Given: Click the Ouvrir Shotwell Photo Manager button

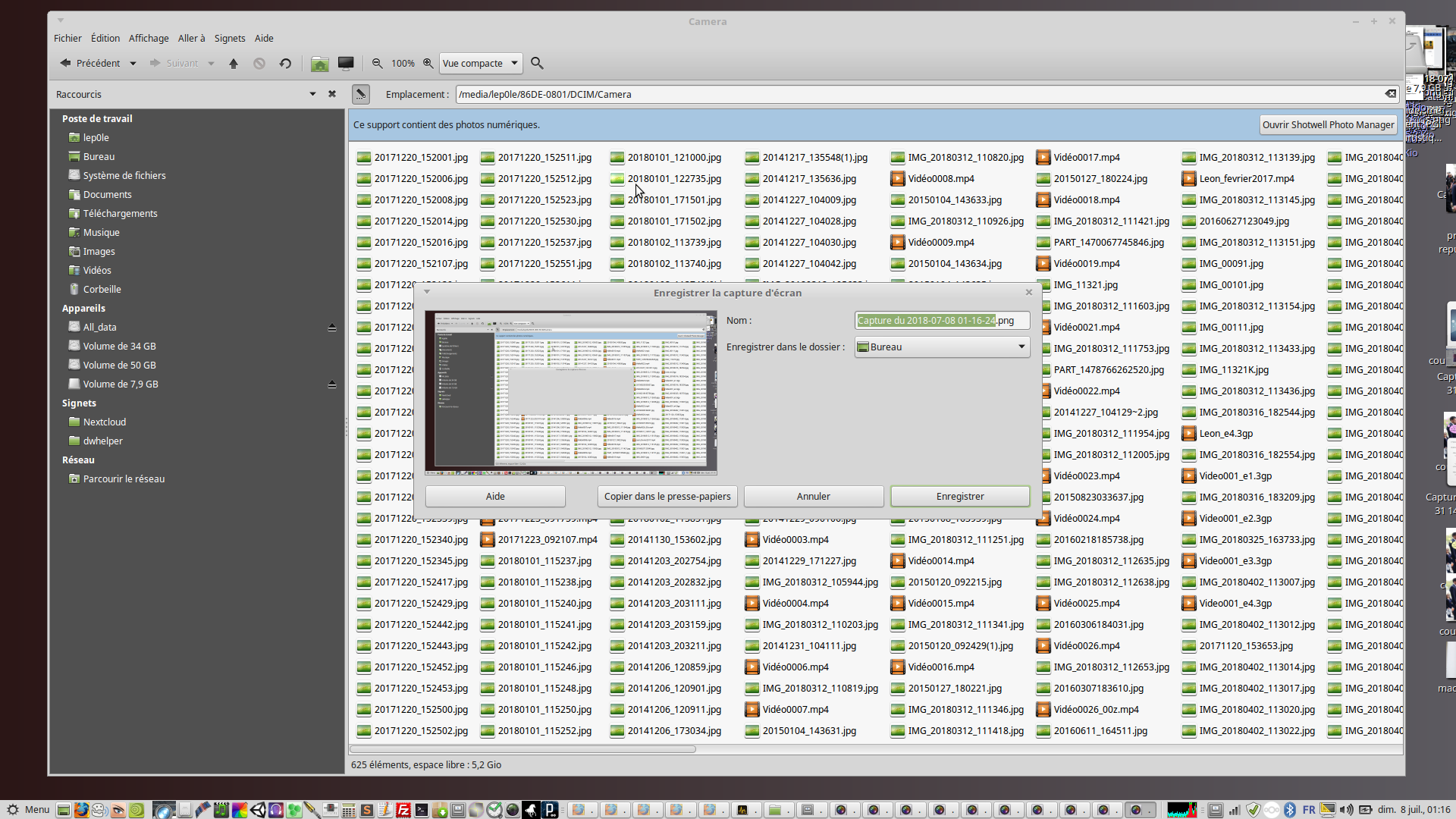Looking at the screenshot, I should 1328,125.
